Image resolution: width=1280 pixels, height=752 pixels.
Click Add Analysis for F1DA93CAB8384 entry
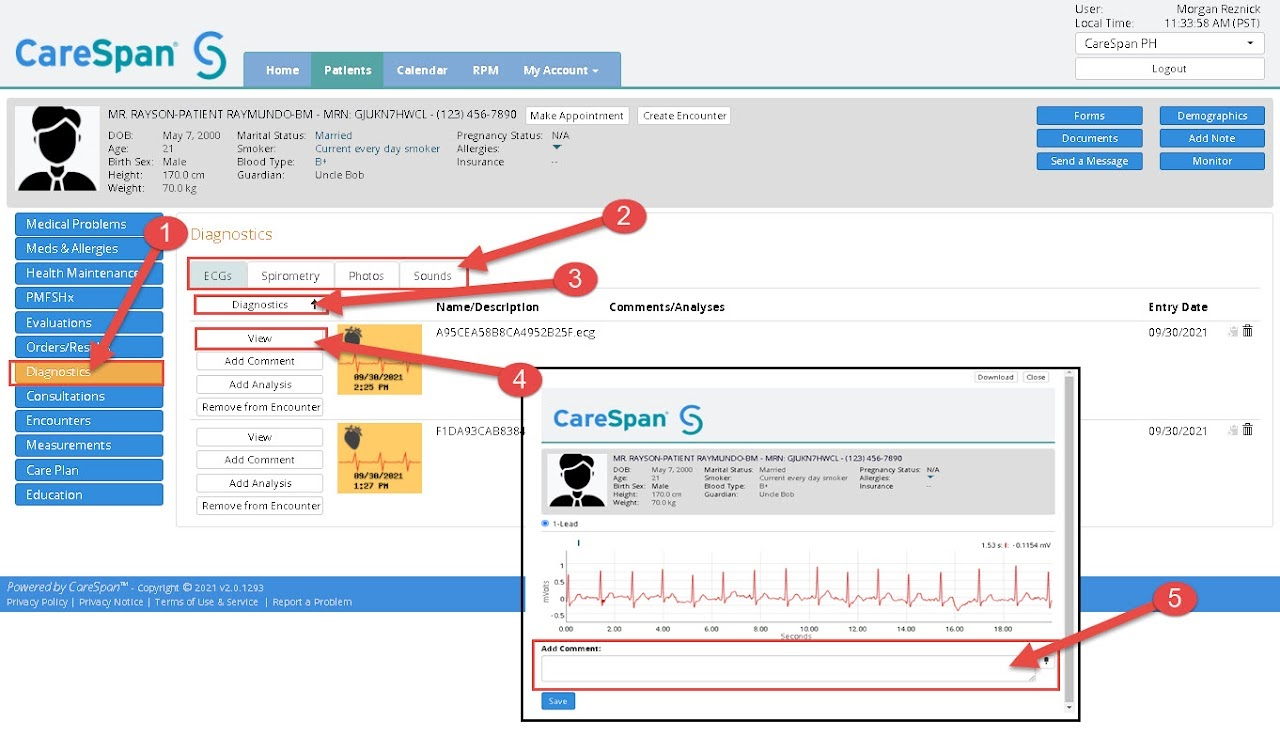(260, 483)
